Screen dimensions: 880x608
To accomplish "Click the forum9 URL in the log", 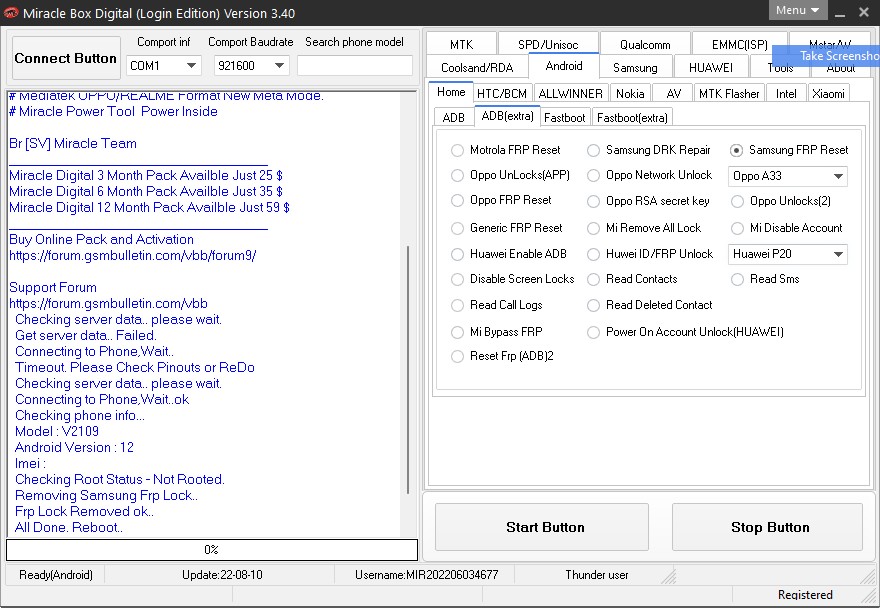I will coord(132,255).
